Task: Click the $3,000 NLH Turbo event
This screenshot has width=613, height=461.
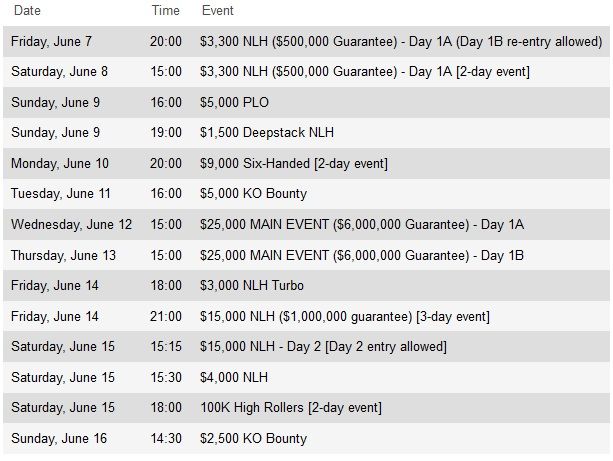Action: [252, 285]
